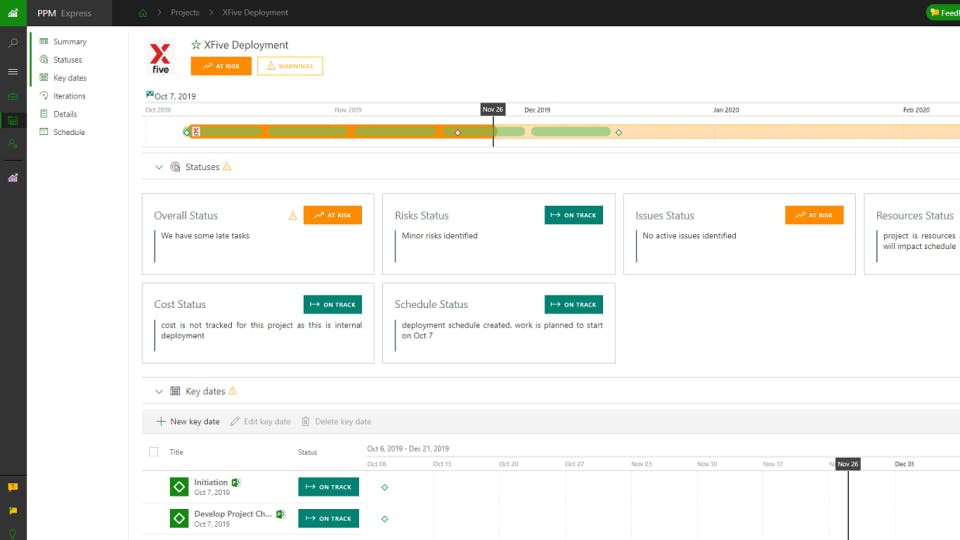Open the analytics chart icon in left rail
The height and width of the screenshot is (540, 960).
pos(13,178)
